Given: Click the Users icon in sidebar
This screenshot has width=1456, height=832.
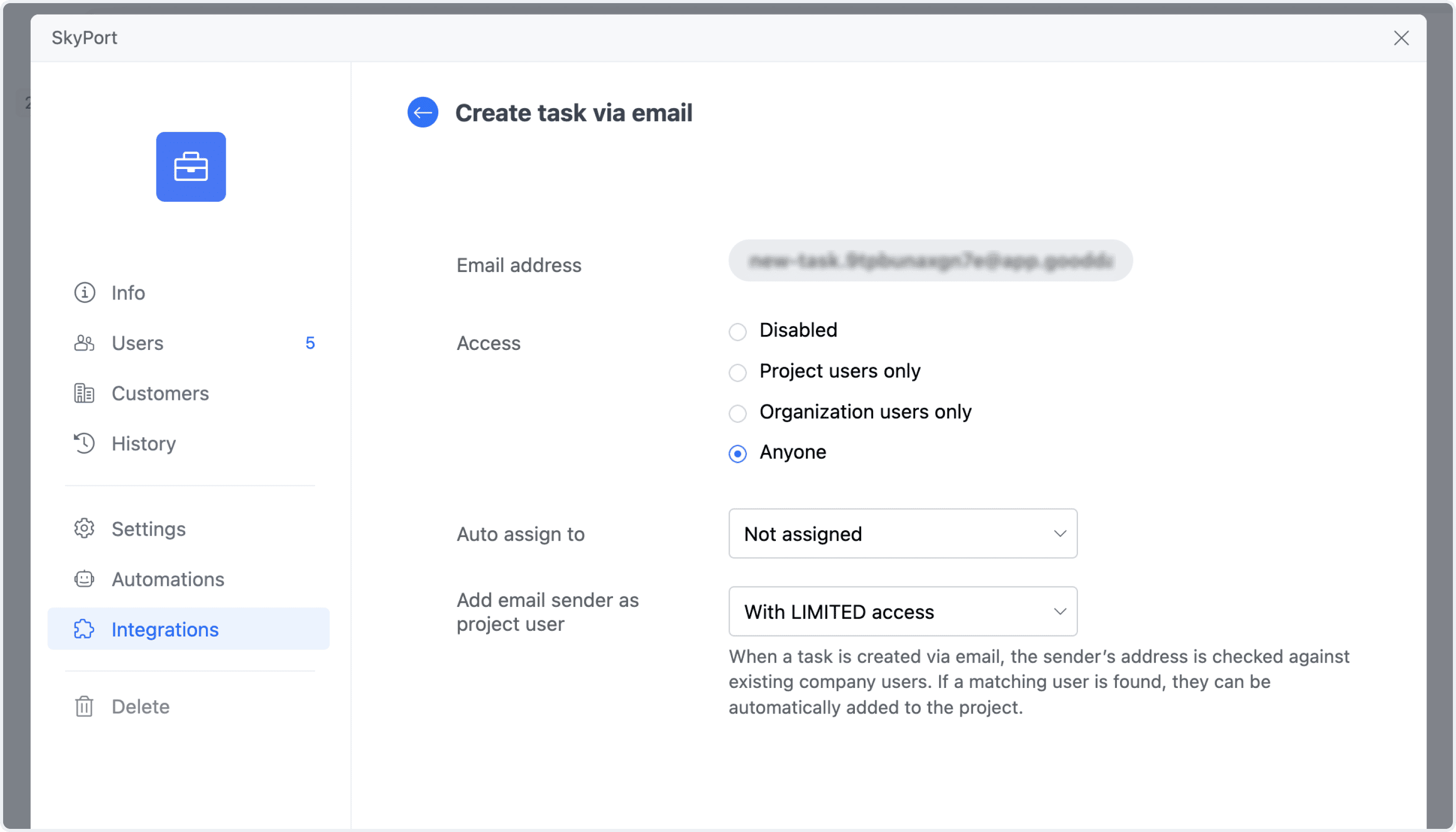Looking at the screenshot, I should coord(84,343).
